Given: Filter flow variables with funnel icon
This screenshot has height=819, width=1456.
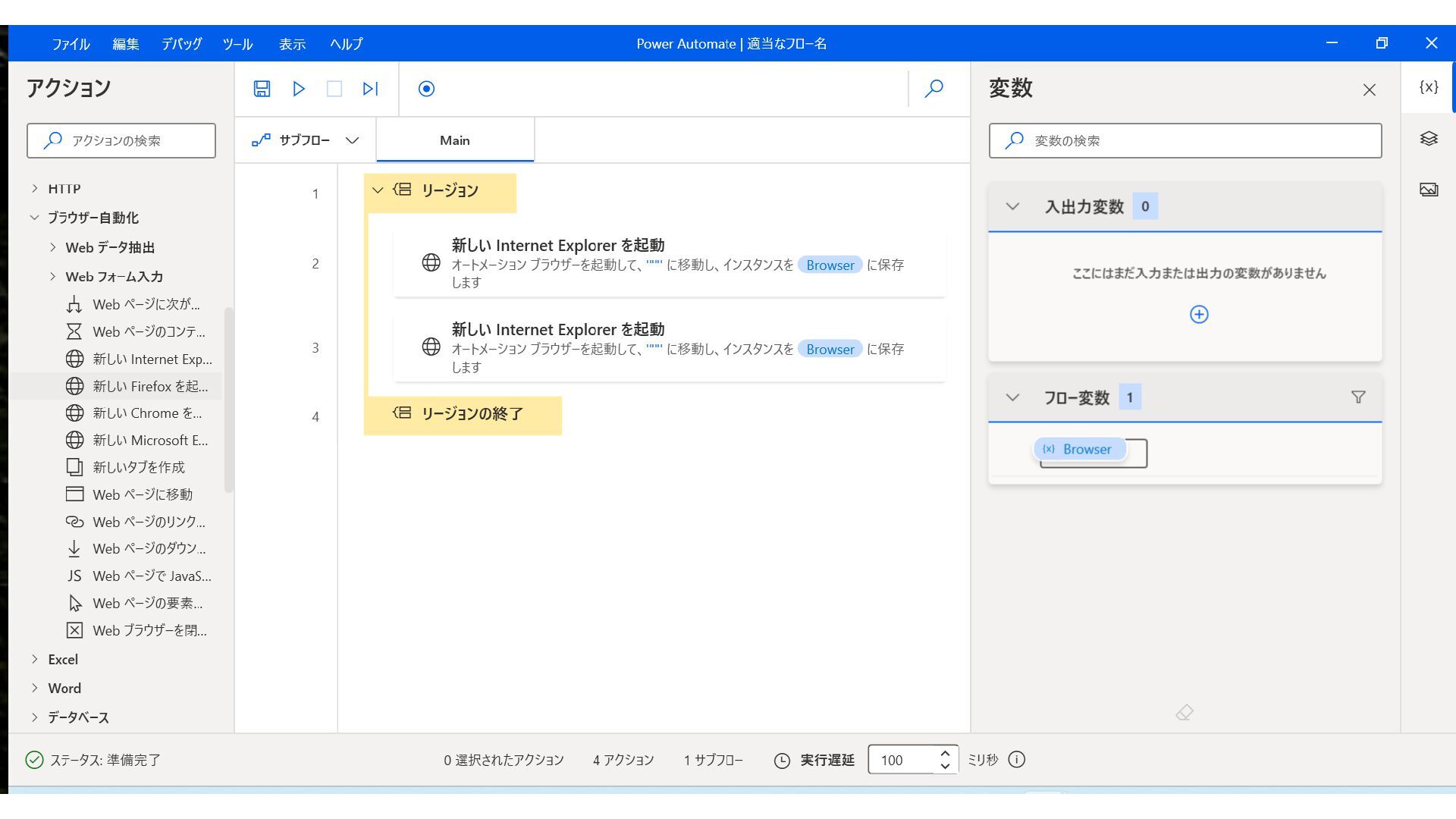Looking at the screenshot, I should point(1358,397).
